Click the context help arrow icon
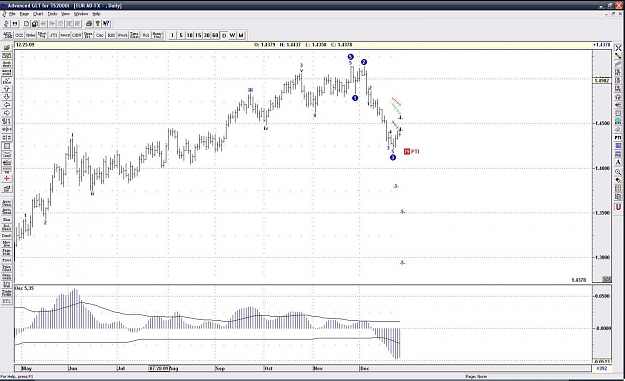This screenshot has height=381, width=625. pyautogui.click(x=106, y=24)
